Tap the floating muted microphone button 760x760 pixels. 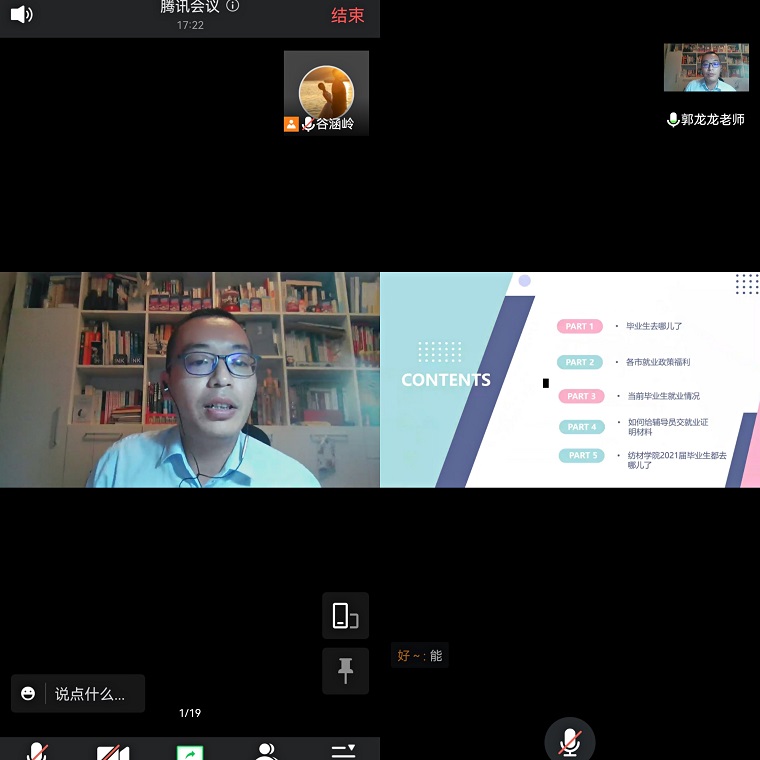coord(570,741)
